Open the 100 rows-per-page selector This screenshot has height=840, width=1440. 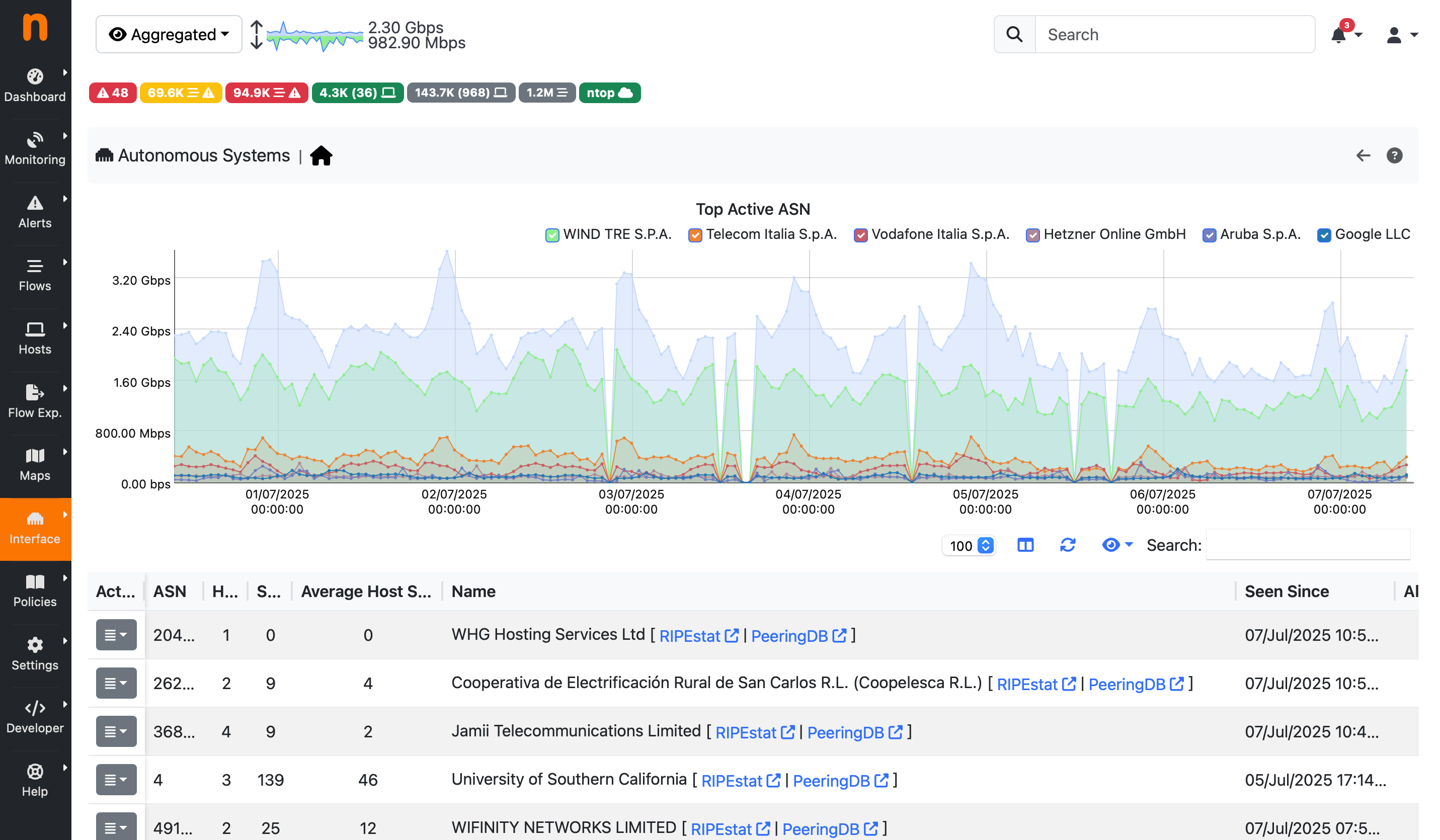click(969, 545)
